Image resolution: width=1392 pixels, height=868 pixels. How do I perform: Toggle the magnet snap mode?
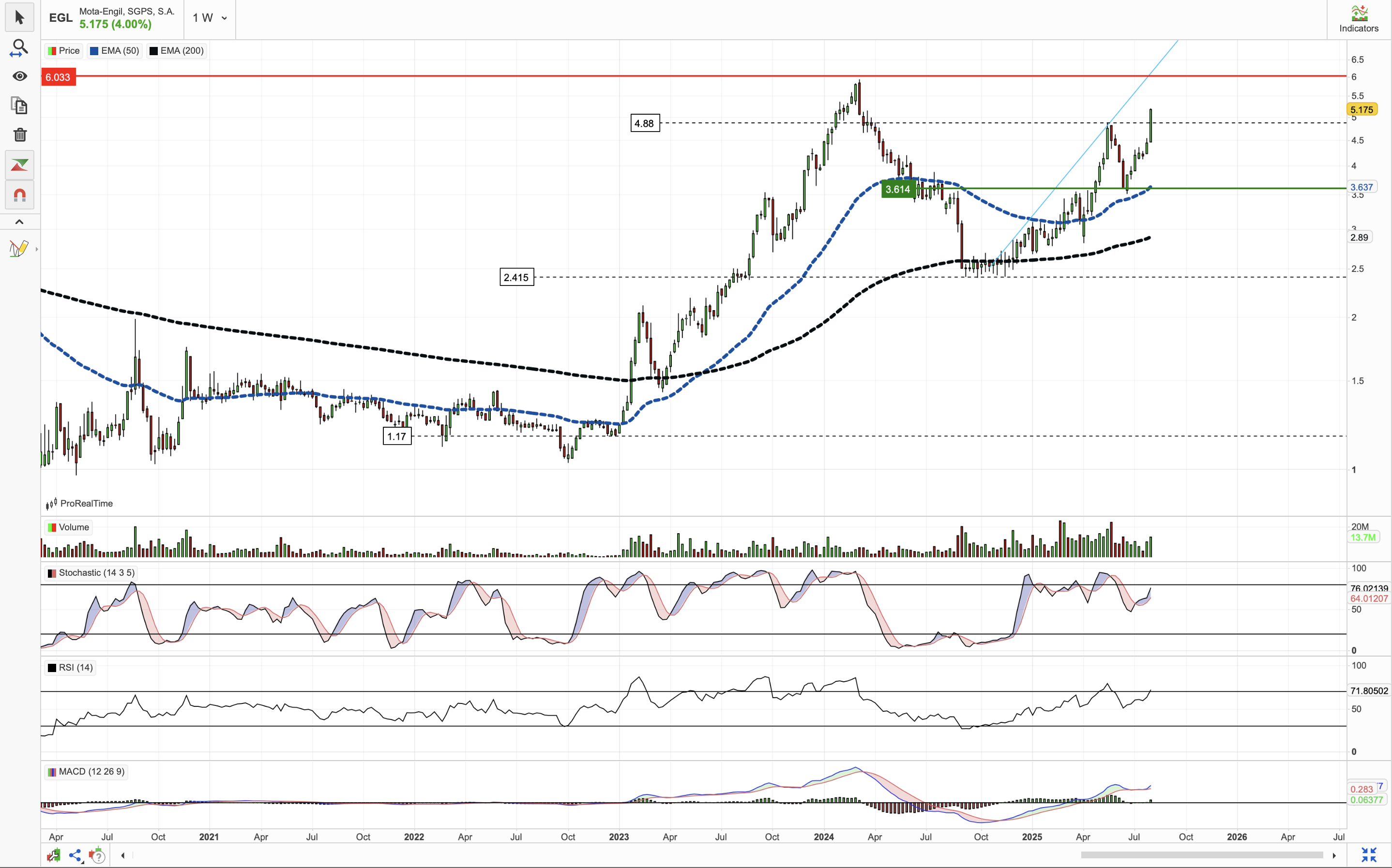tap(19, 195)
